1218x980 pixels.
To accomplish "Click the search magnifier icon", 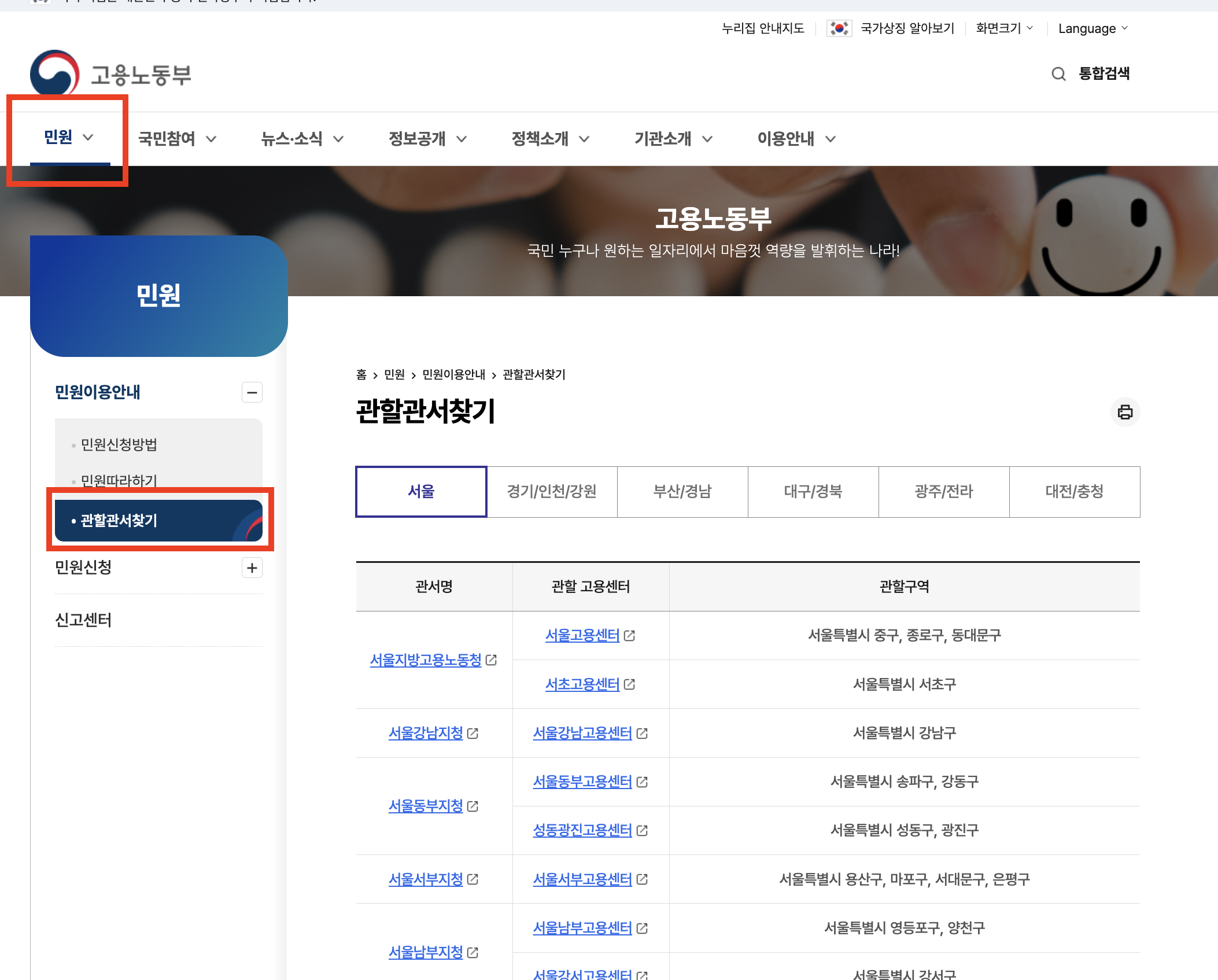I will (1058, 74).
